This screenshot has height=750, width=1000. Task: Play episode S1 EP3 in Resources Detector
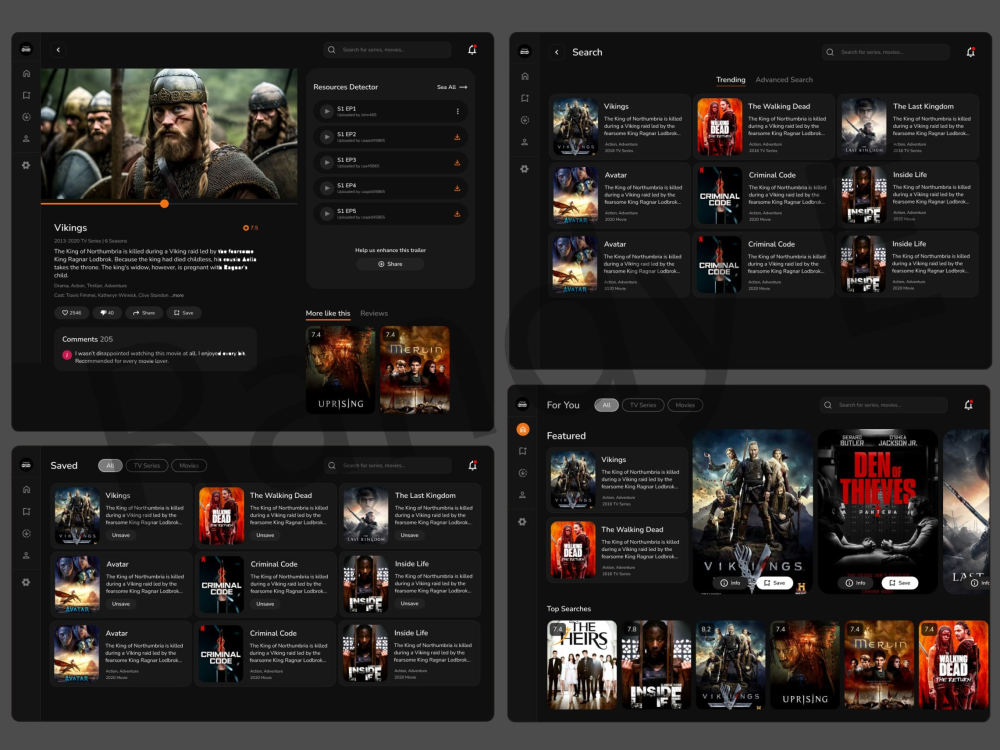point(327,163)
